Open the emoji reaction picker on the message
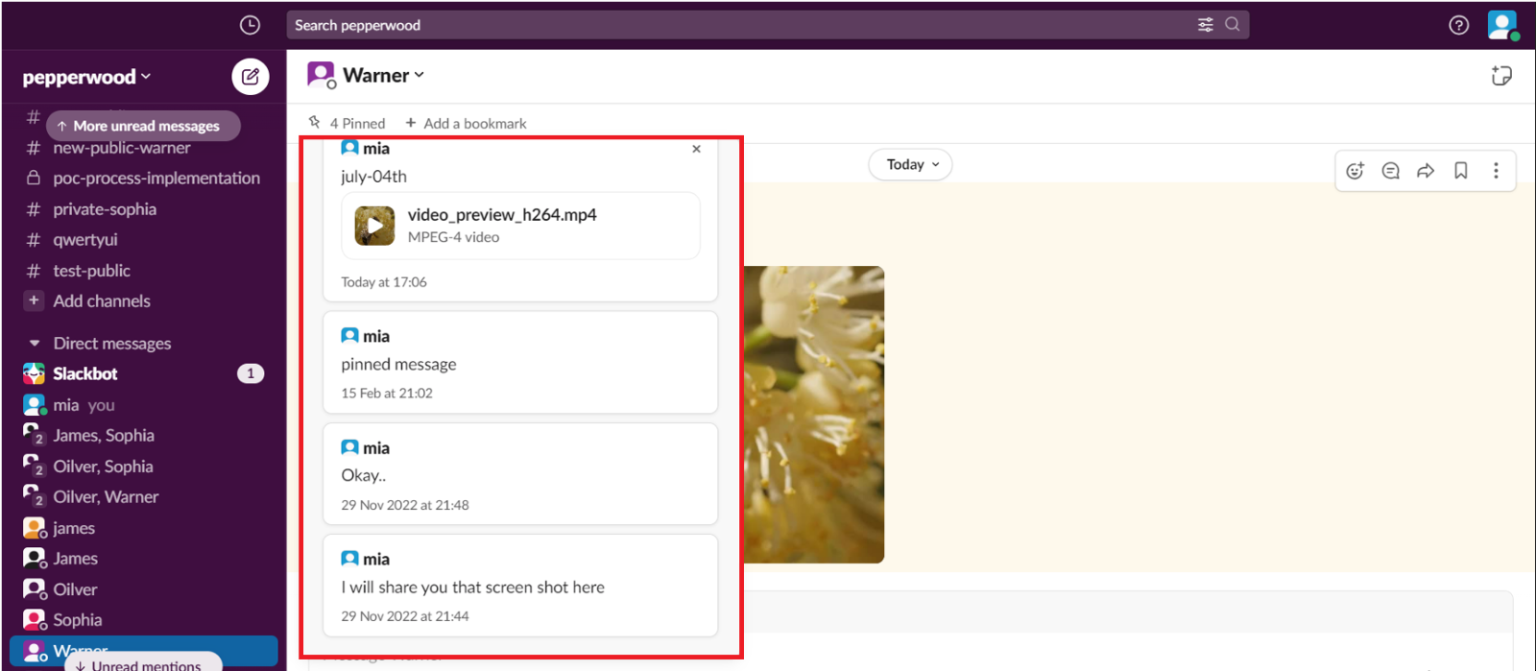The height and width of the screenshot is (671, 1536). [1354, 170]
